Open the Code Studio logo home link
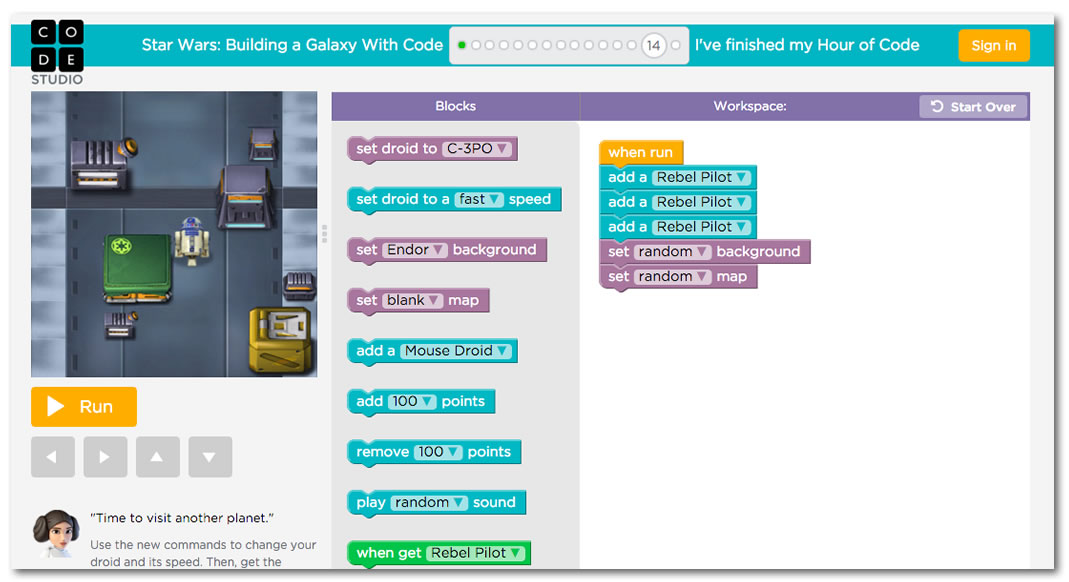The width and height of the screenshot is (1069, 582). [x=57, y=52]
